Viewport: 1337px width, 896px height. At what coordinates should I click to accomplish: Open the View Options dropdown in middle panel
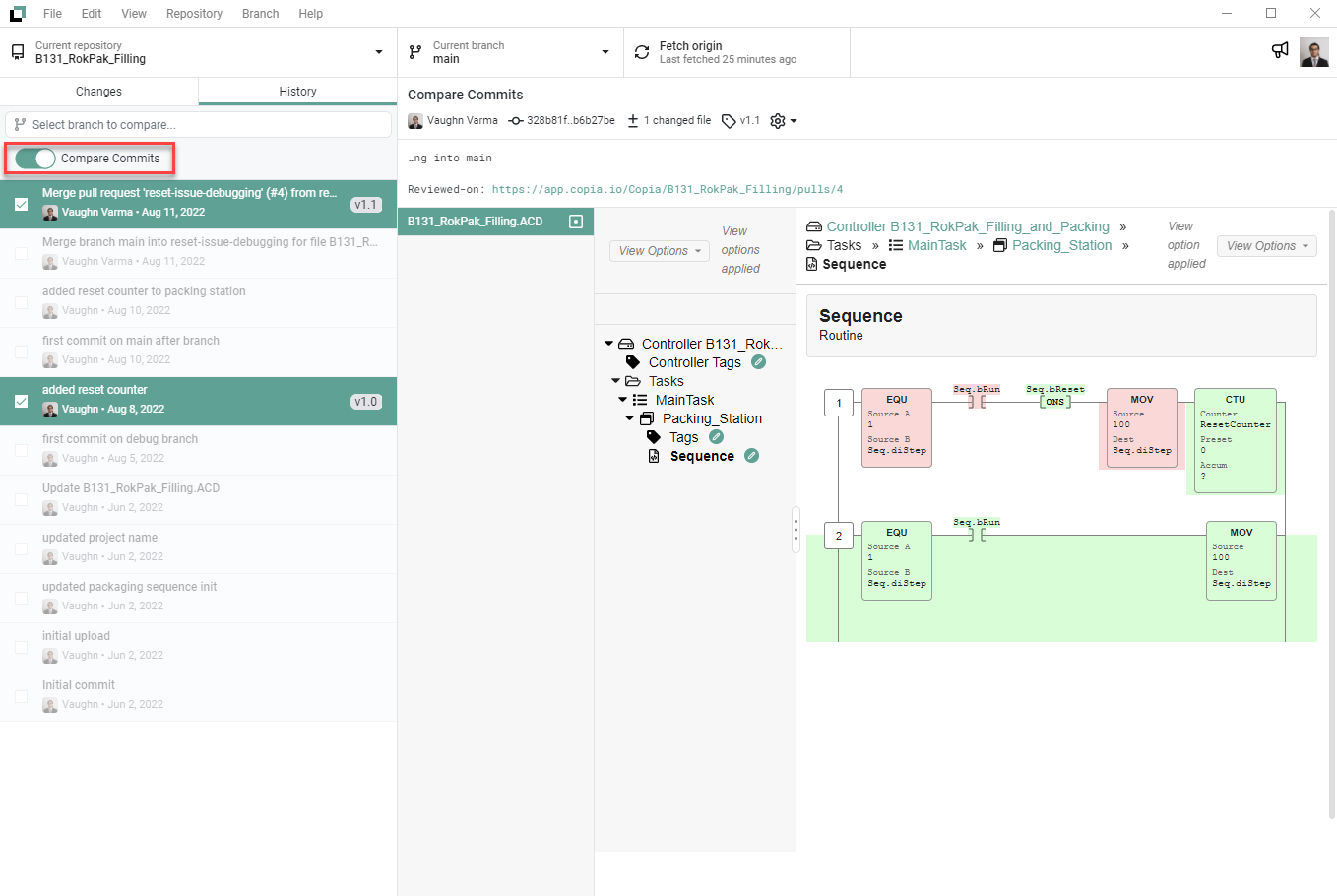[x=659, y=251]
